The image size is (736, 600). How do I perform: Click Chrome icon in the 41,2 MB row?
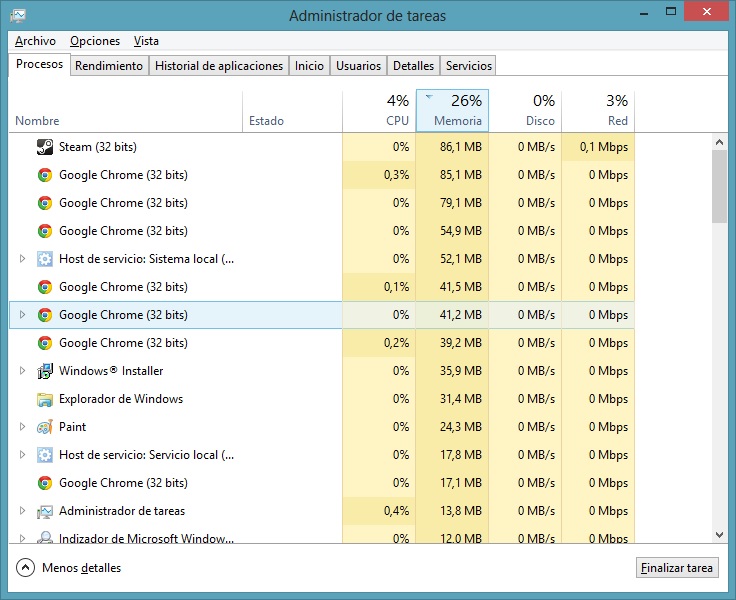pos(45,315)
